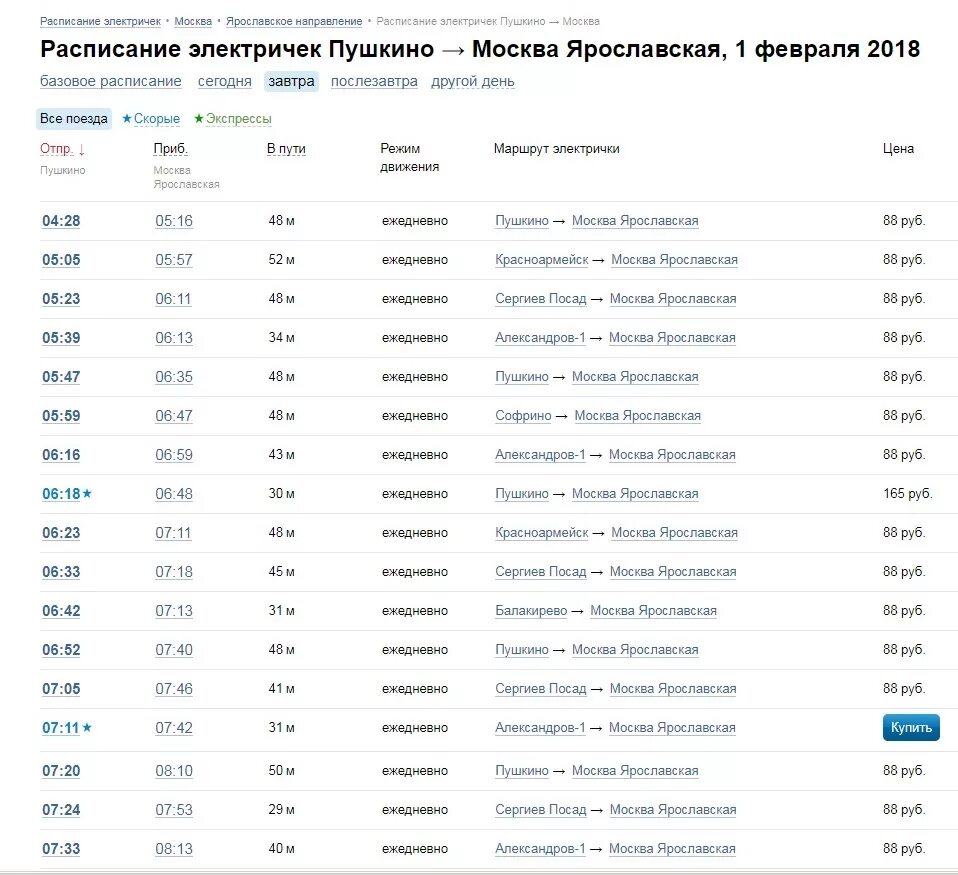
Task: Open Пушкино station in 04:28 row
Action: [522, 221]
